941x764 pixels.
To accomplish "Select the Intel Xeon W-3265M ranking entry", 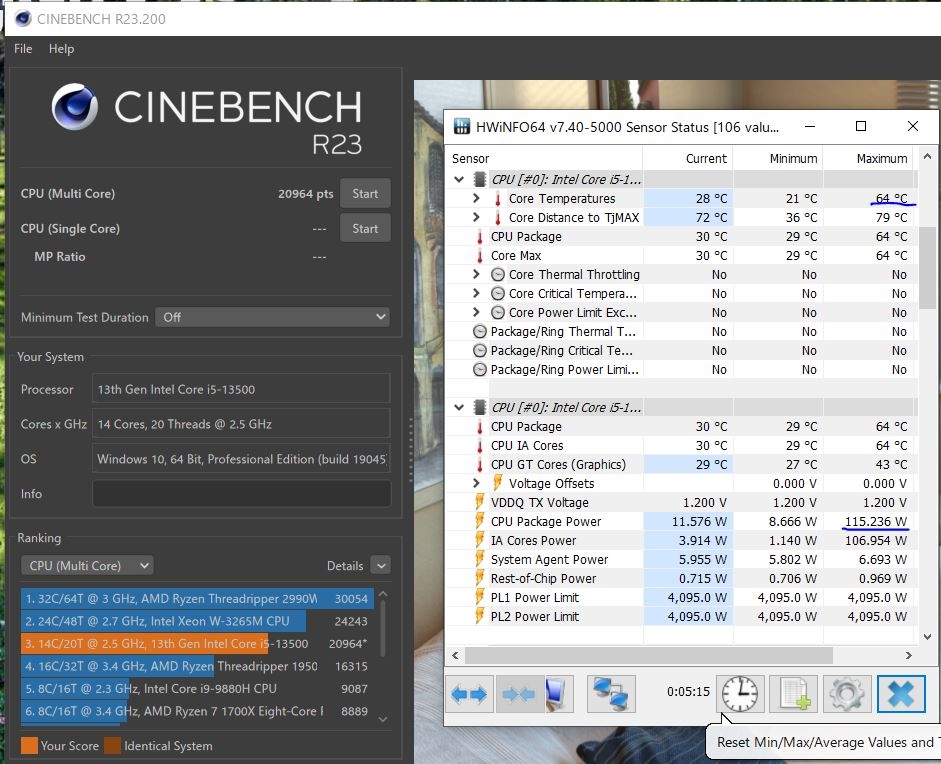I will (x=197, y=621).
